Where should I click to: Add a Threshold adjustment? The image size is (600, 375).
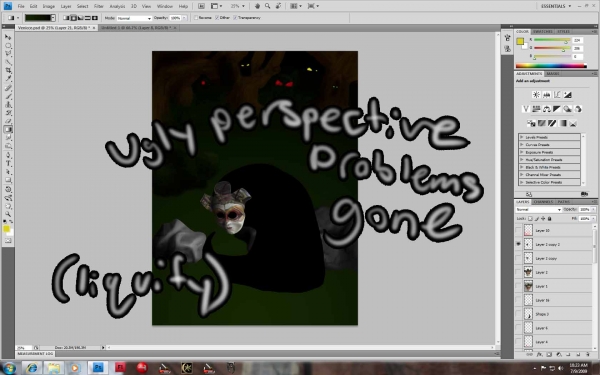[x=552, y=123]
